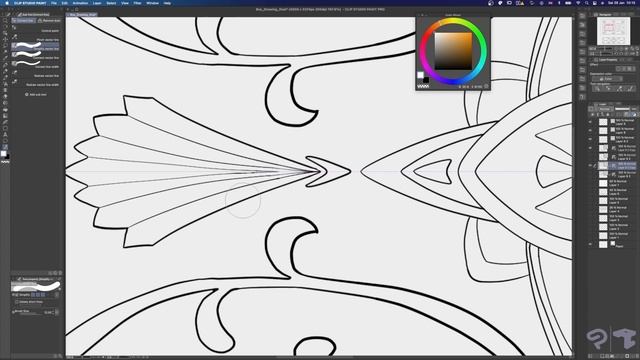The image size is (640, 360).
Task: Open the CLIP STUDIO PAINT application menu
Action: (30, 3)
